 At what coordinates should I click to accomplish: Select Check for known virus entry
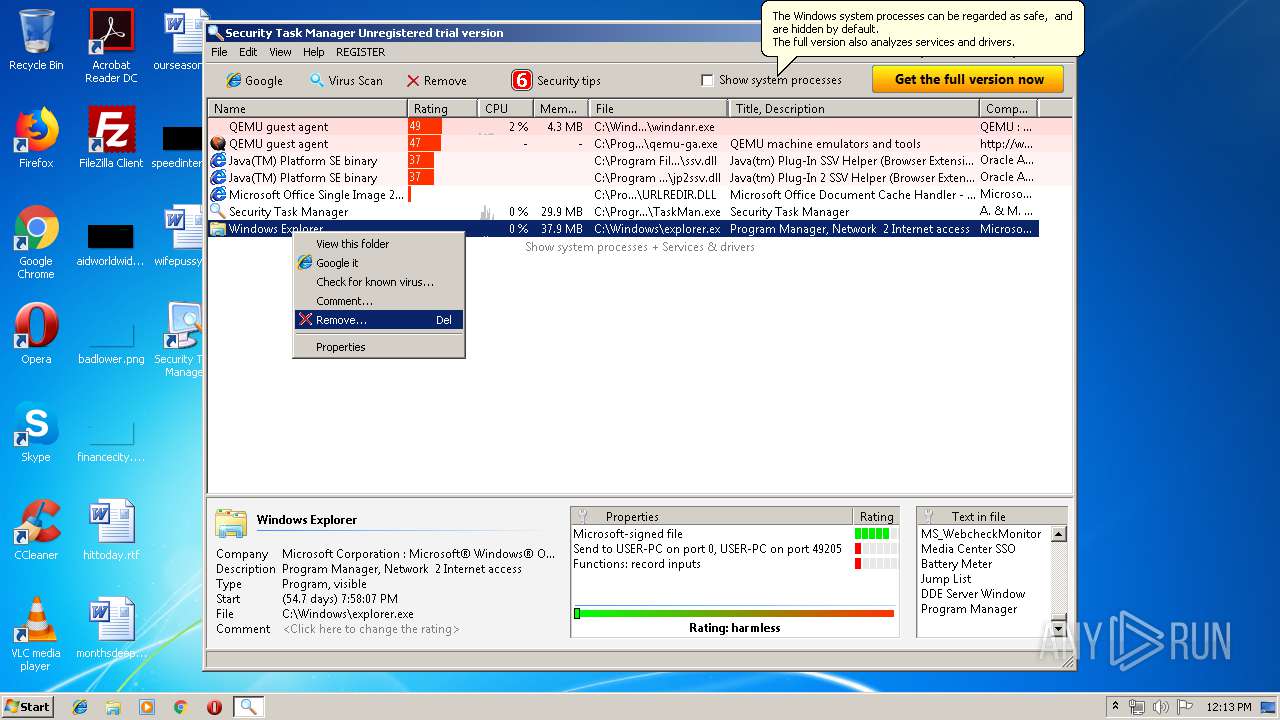tap(378, 282)
